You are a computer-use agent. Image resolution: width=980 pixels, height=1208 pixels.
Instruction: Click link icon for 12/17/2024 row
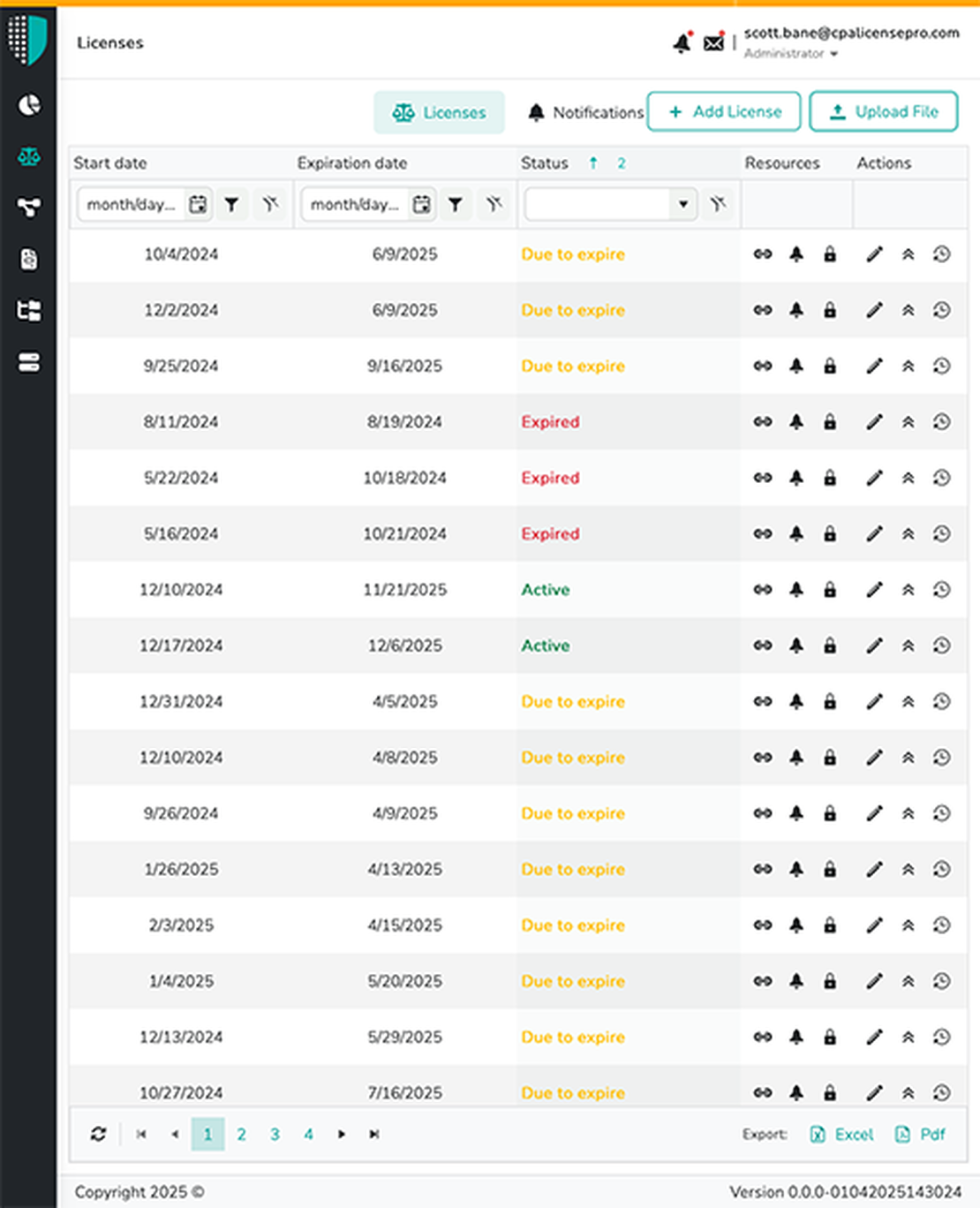[x=763, y=646]
